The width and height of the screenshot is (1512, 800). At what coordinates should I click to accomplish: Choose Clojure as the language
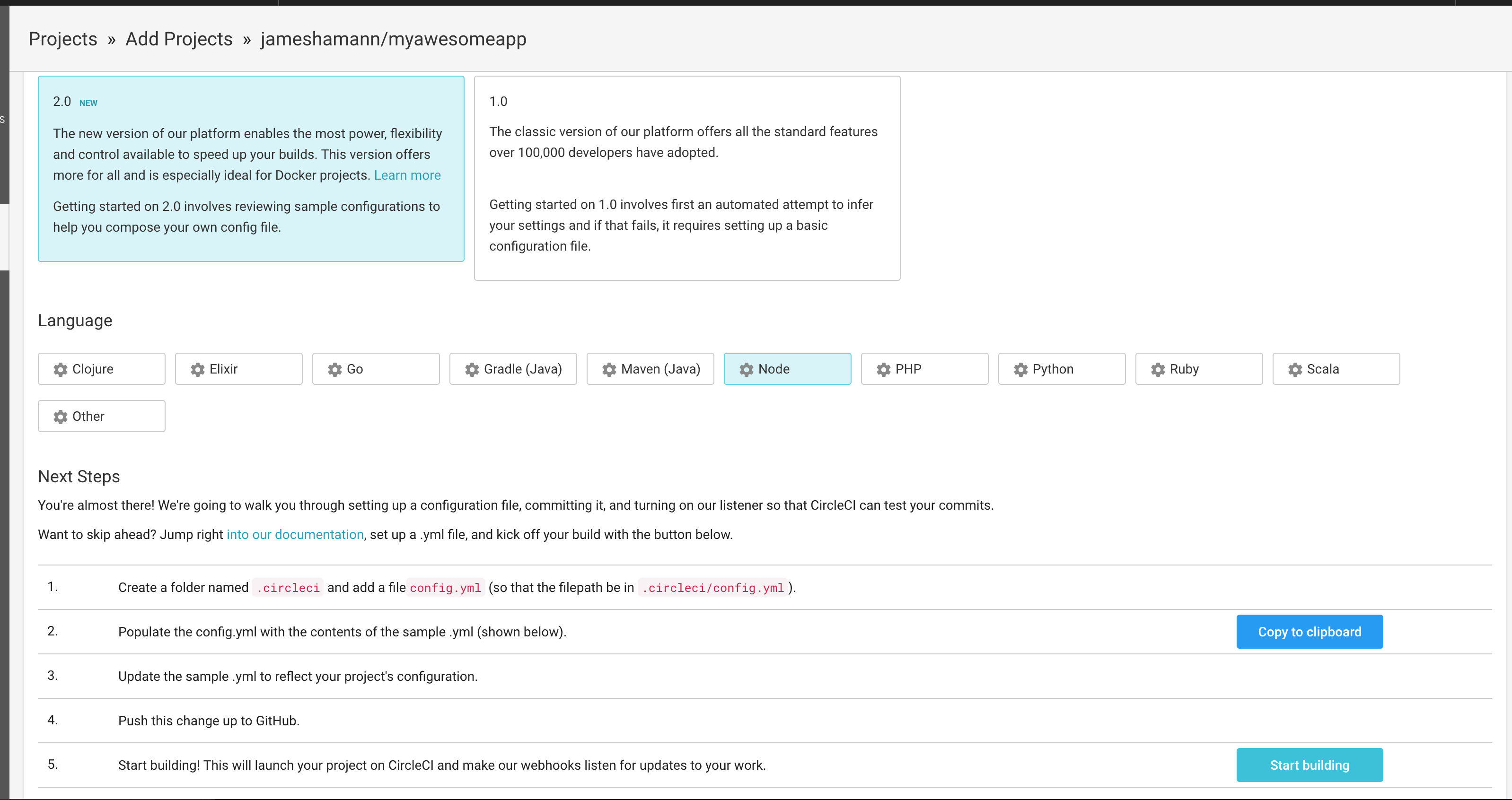pos(102,369)
